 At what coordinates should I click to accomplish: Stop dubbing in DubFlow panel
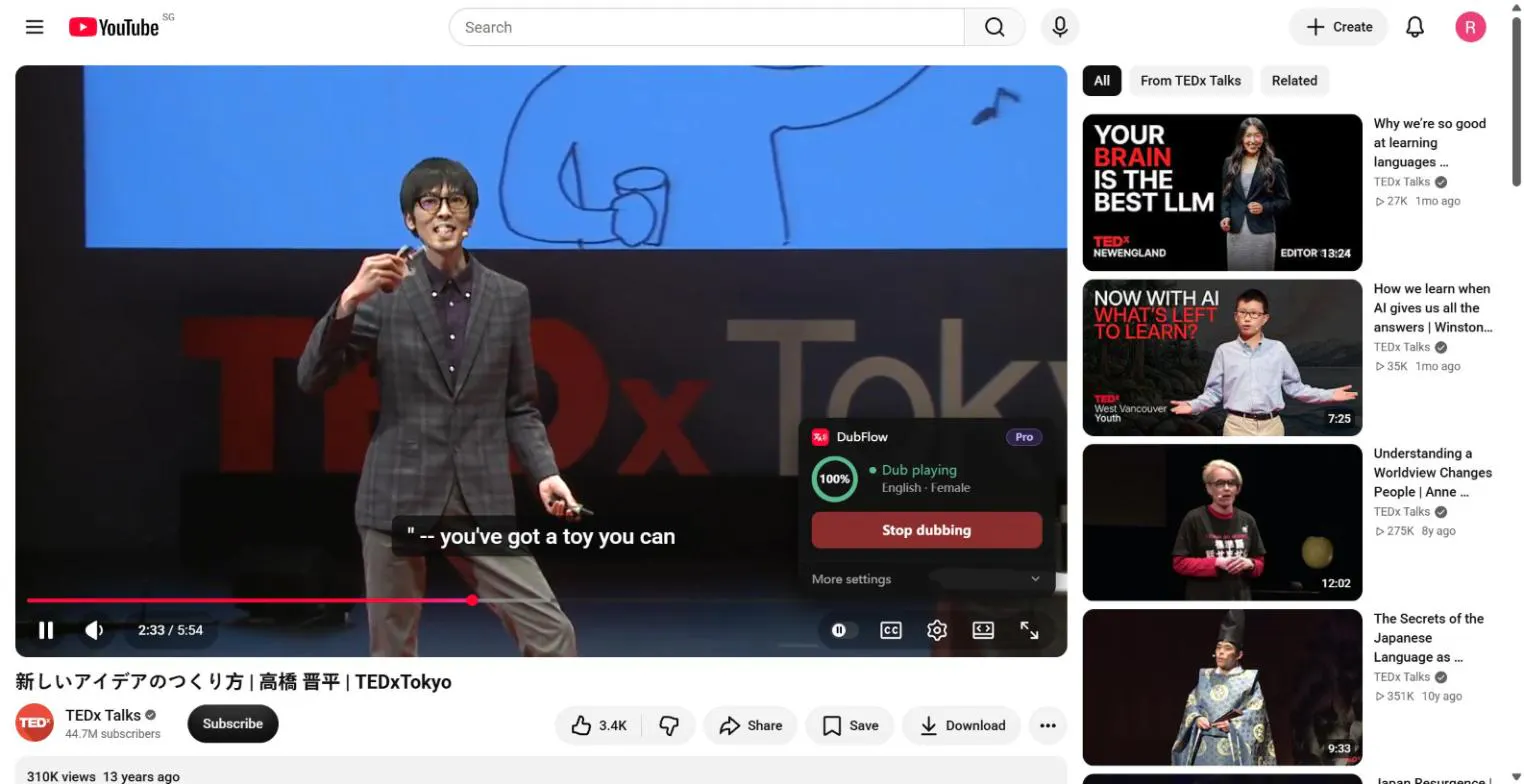coord(926,530)
